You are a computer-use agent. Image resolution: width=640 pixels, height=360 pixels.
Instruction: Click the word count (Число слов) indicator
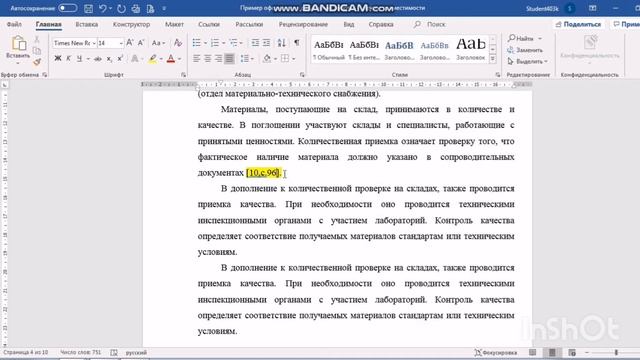coord(80,352)
